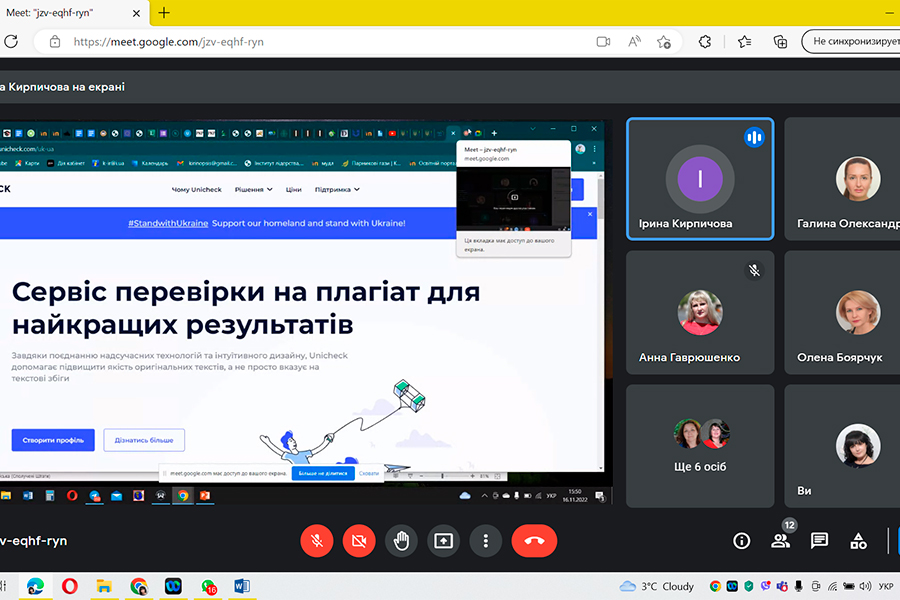The height and width of the screenshot is (600, 900).
Task: Click the green shield security tray icon
Action: pyautogui.click(x=748, y=586)
